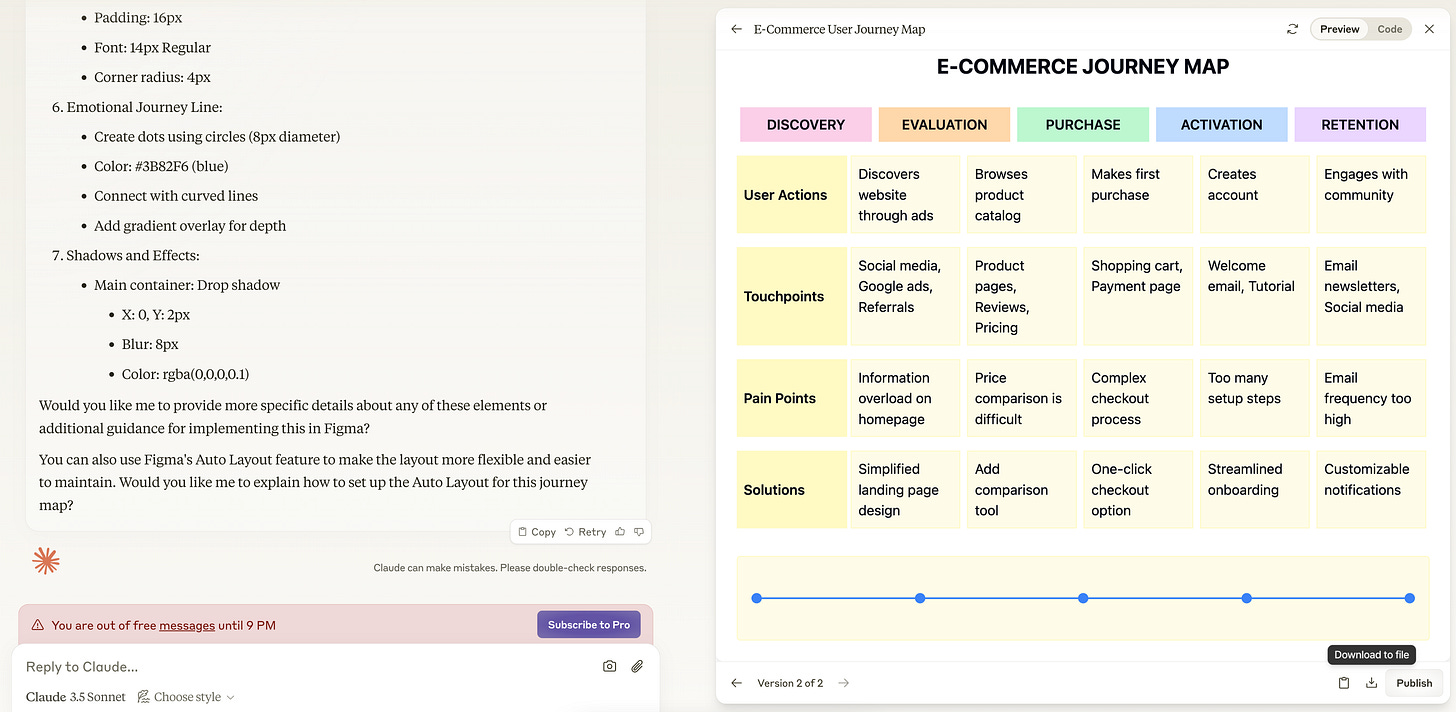Click the last dot on emotional journey line
The height and width of the screenshot is (712, 1456).
[x=1410, y=598]
